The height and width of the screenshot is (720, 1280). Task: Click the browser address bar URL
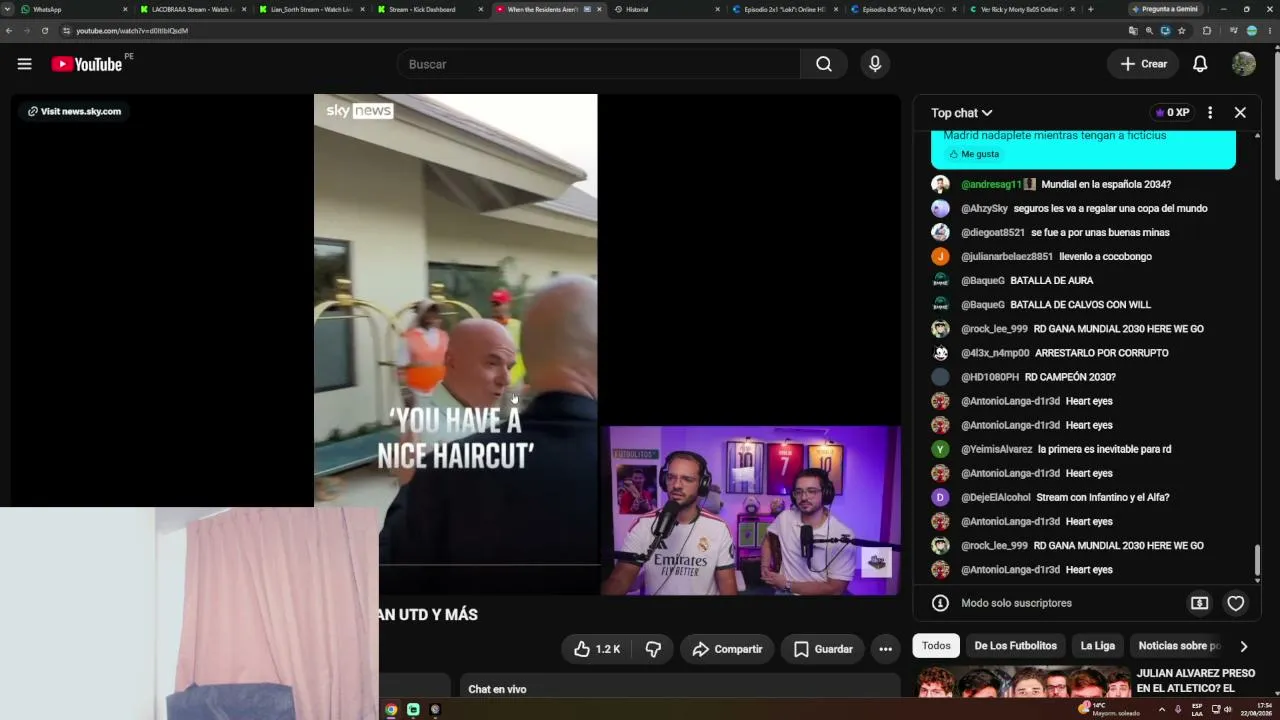[x=132, y=31]
